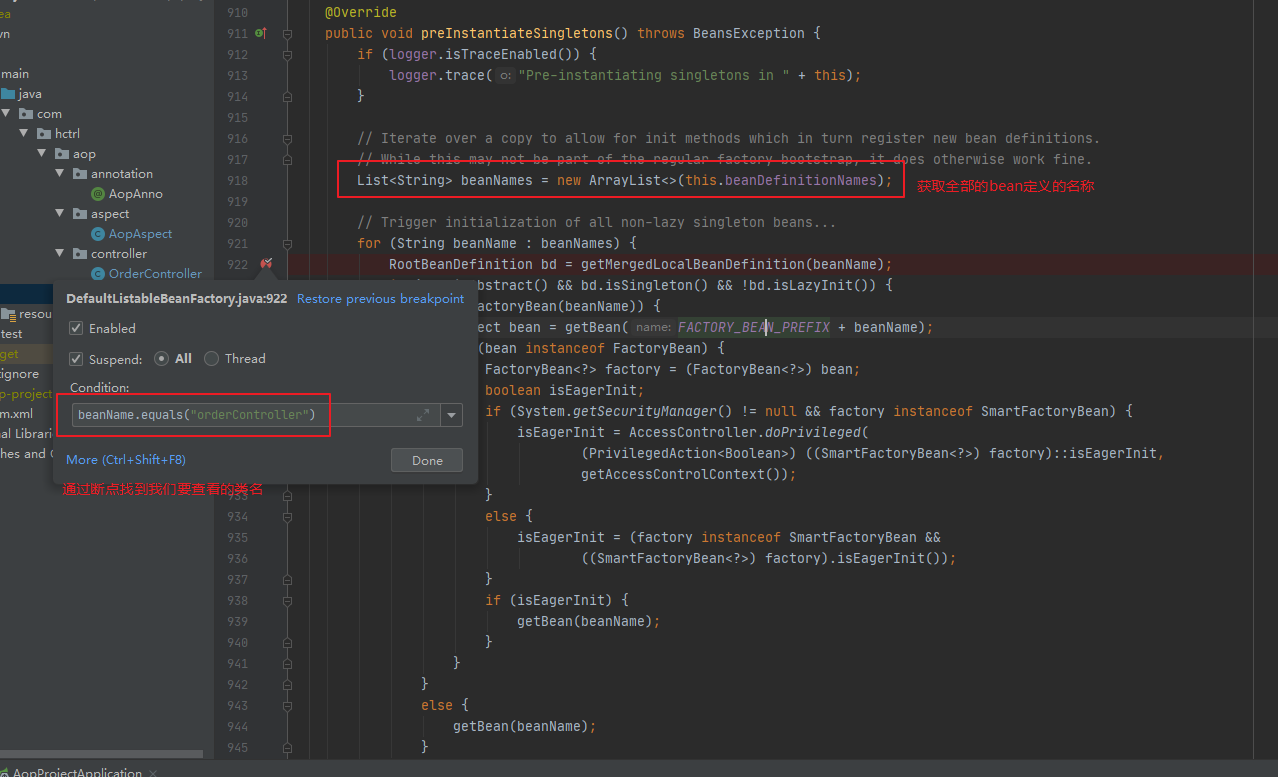This screenshot has height=777, width=1278.
Task: Collapse the annotation package tree arrow
Action: coord(60,174)
